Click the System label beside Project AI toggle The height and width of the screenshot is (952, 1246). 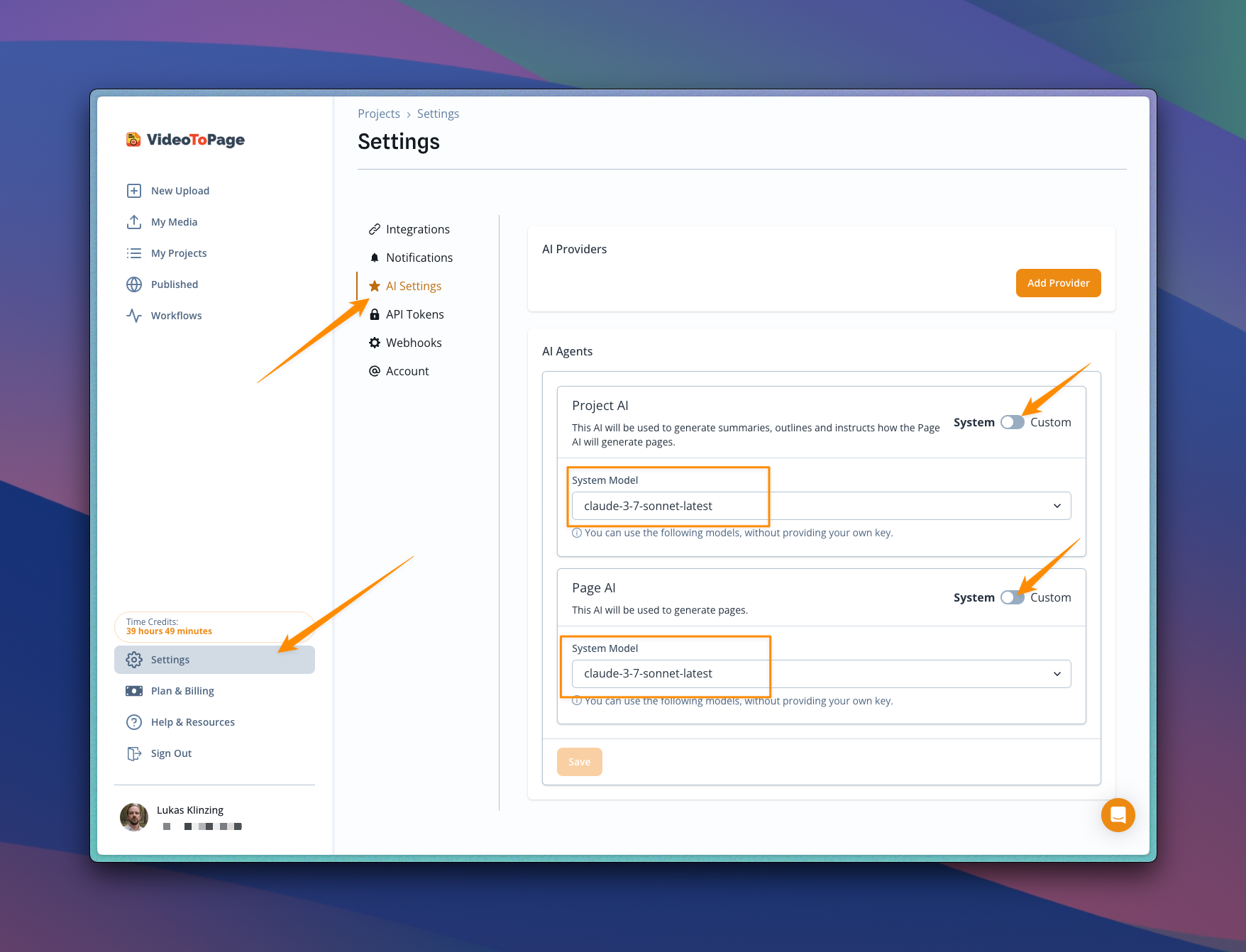tap(974, 422)
